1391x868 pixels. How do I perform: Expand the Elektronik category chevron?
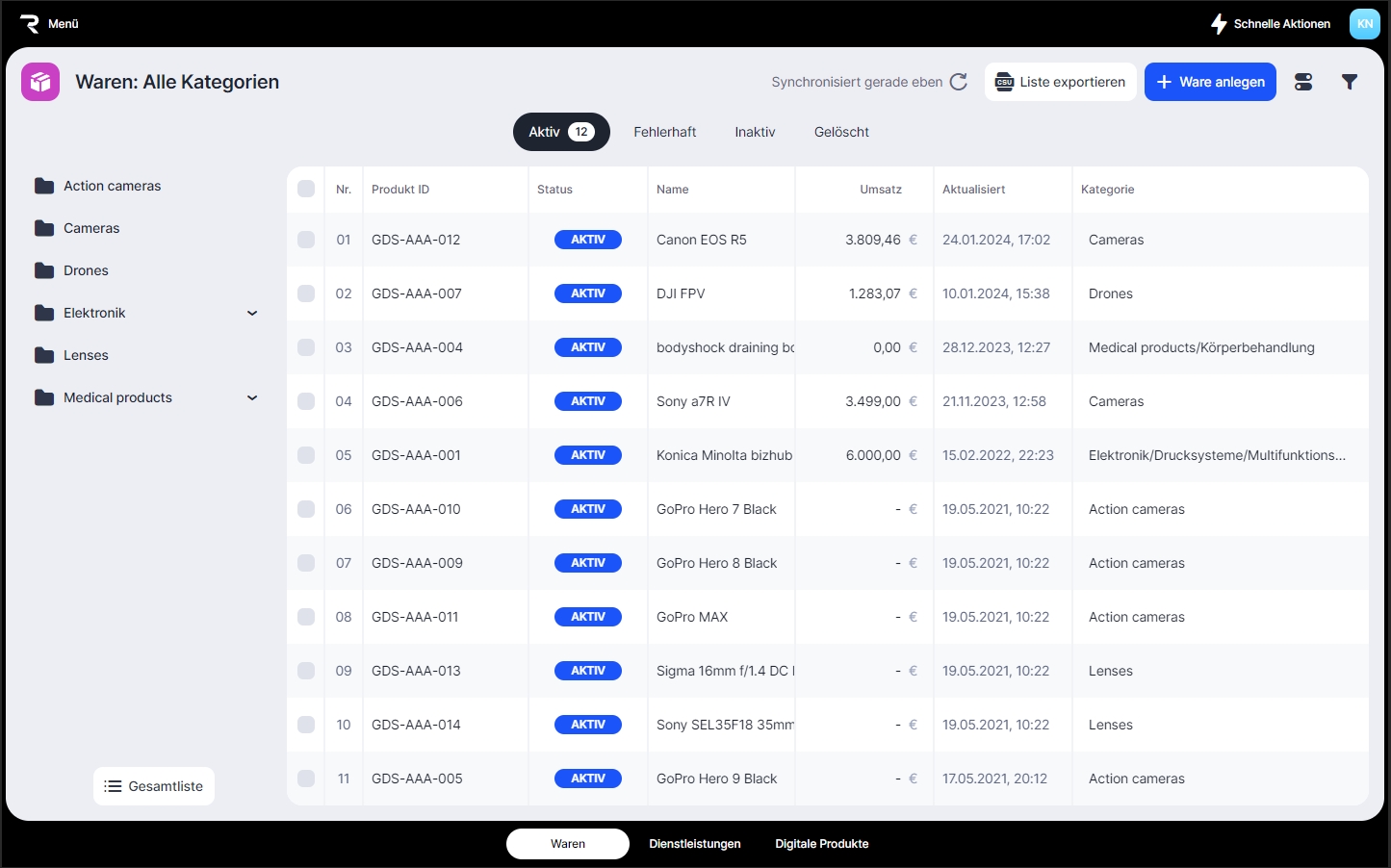252,313
